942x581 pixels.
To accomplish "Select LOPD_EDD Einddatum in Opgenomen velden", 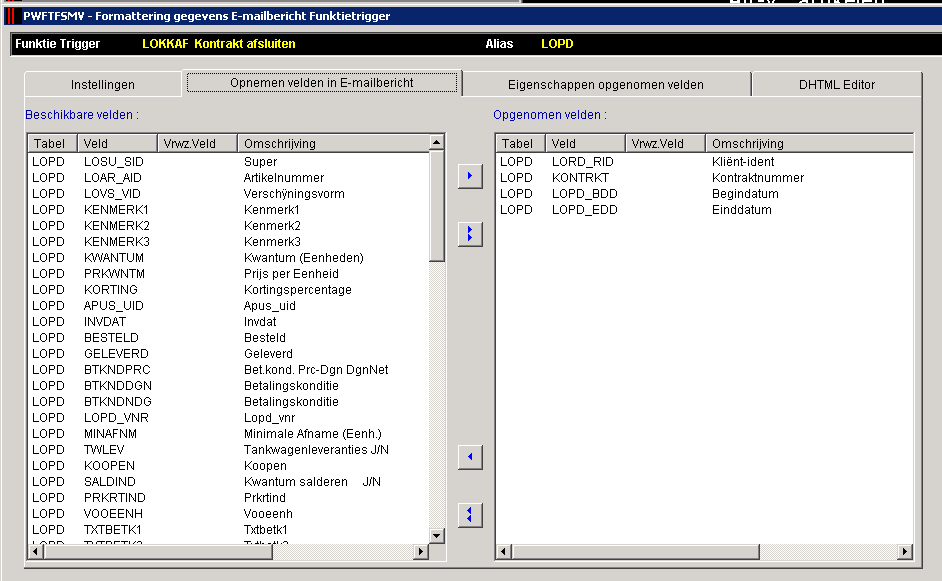I will (x=704, y=210).
